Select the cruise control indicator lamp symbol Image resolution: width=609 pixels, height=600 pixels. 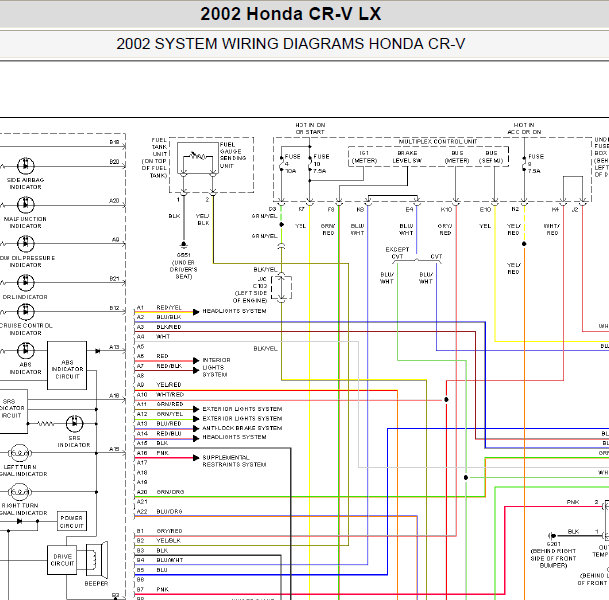pyautogui.click(x=26, y=311)
